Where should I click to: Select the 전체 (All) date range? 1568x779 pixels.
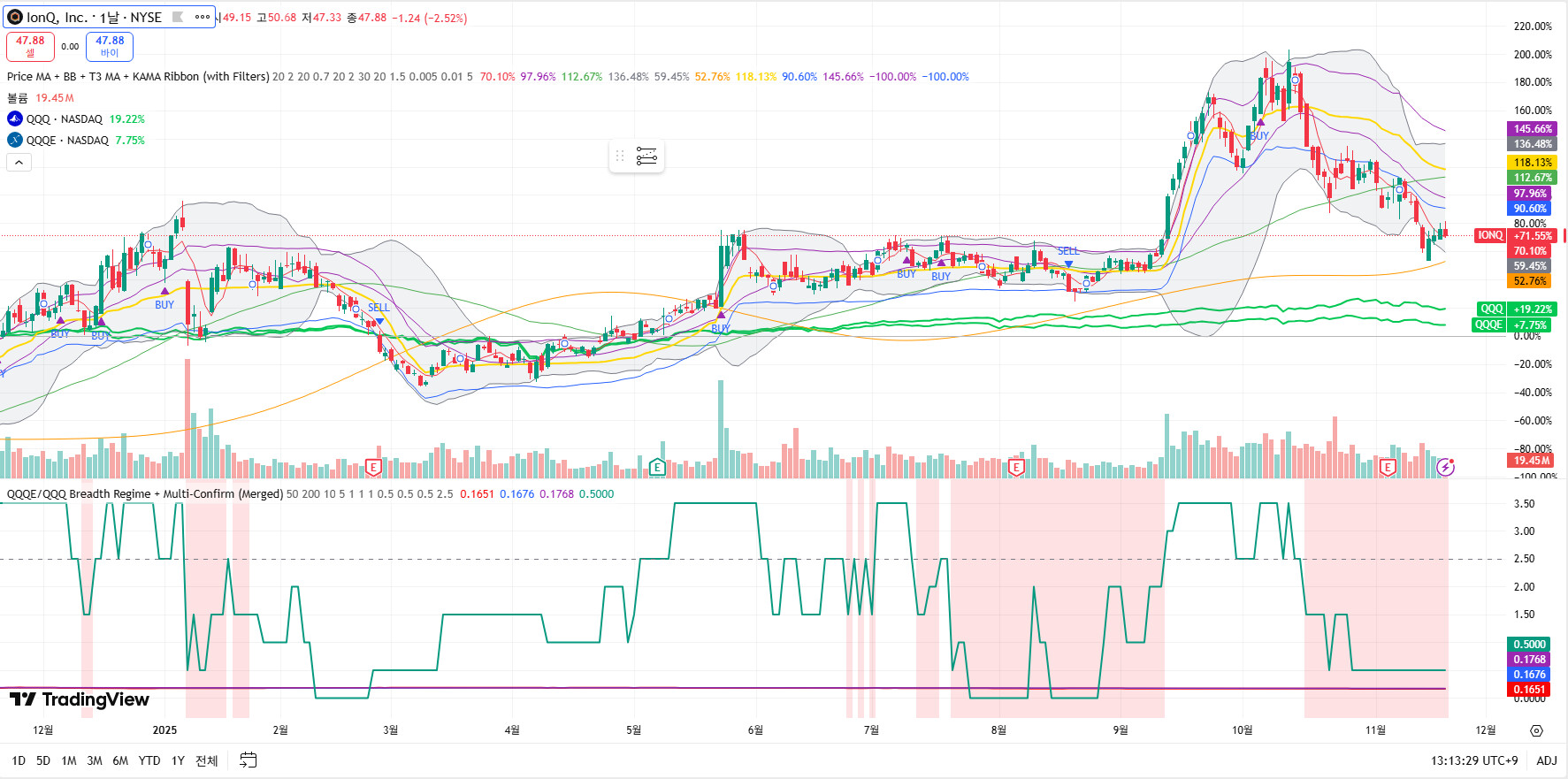point(206,760)
